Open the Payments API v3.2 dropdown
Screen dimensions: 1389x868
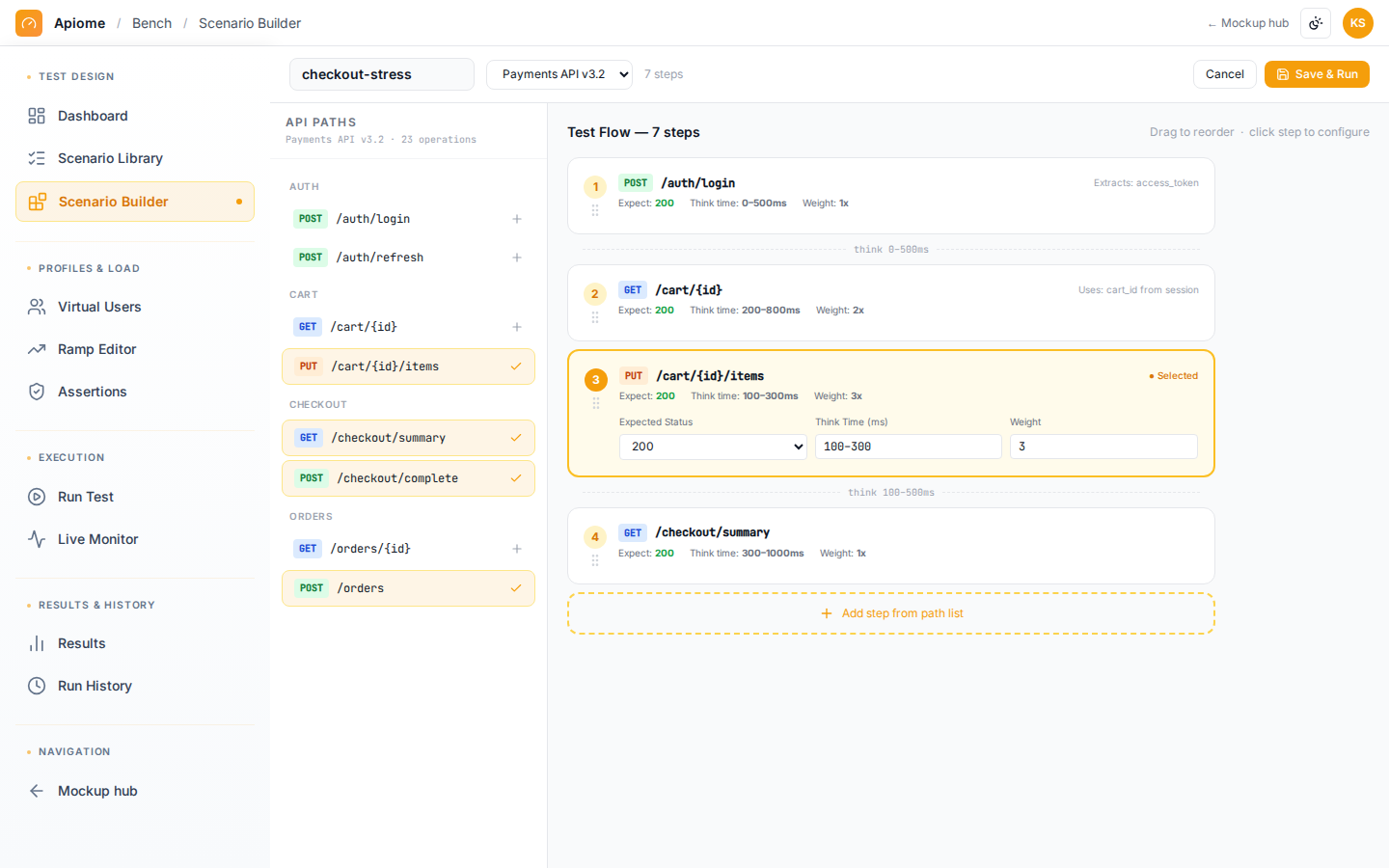(x=559, y=74)
